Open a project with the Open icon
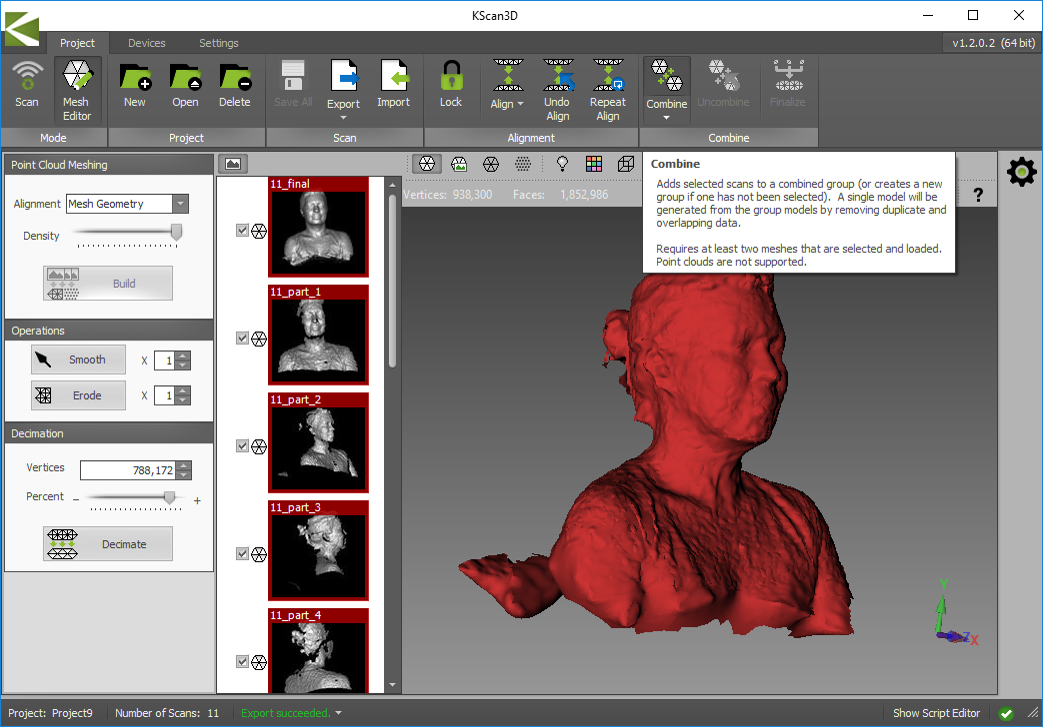This screenshot has height=727, width=1043. [185, 85]
